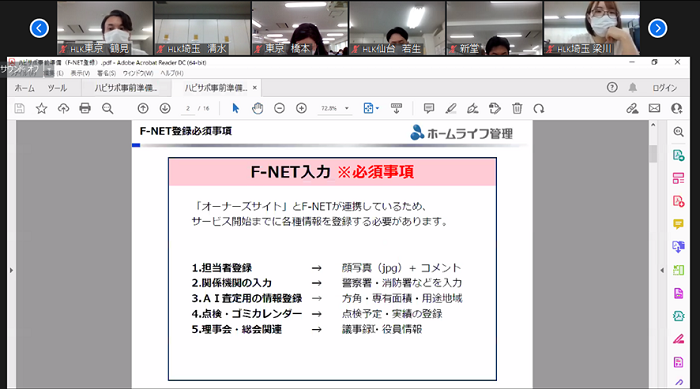
Task: Select the highlighter pen tool
Action: pyautogui.click(x=451, y=108)
